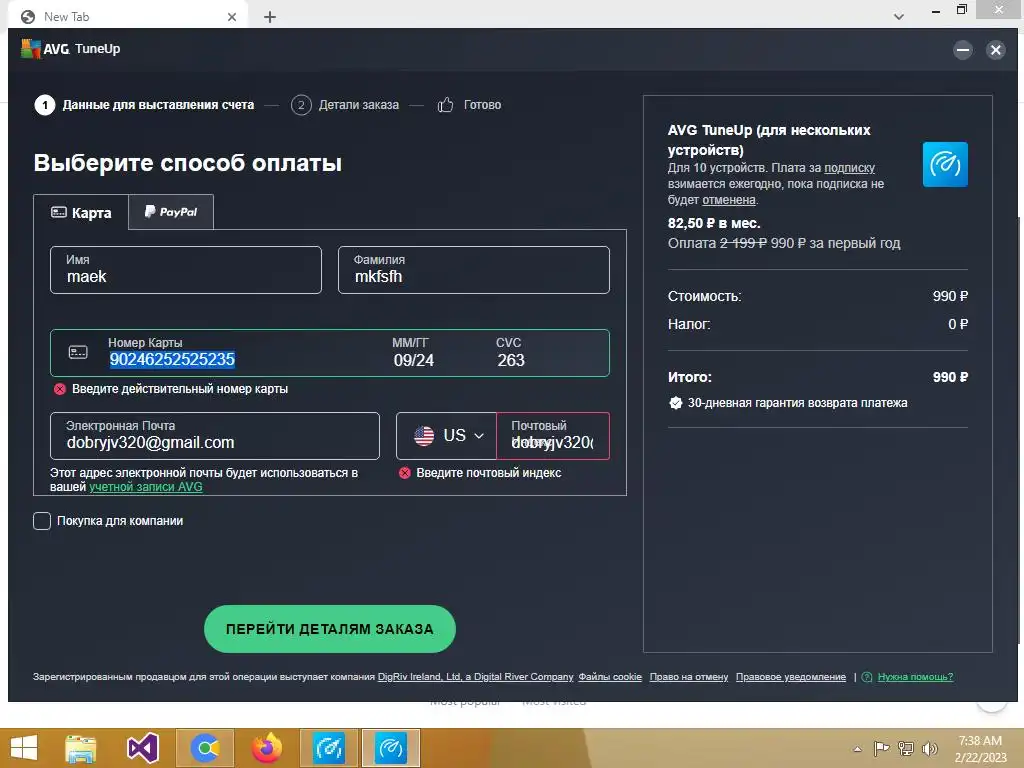Click the AVG TuneUp product icon
Image resolution: width=1024 pixels, height=768 pixels.
tap(945, 165)
